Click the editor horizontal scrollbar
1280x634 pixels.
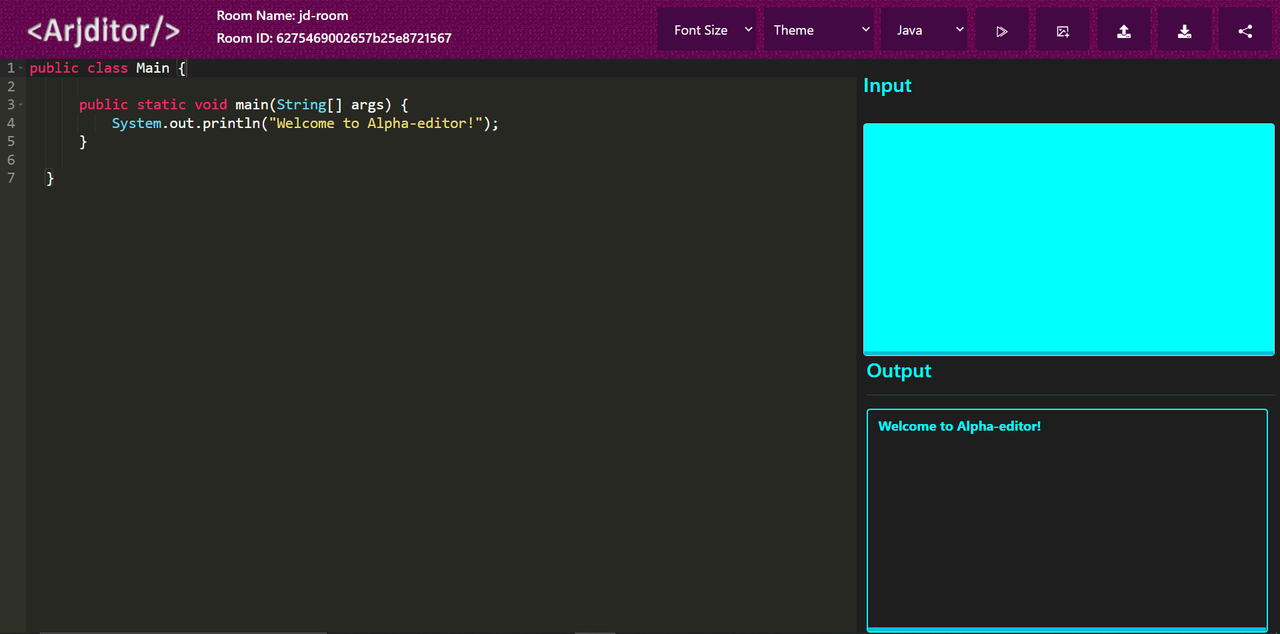click(183, 631)
